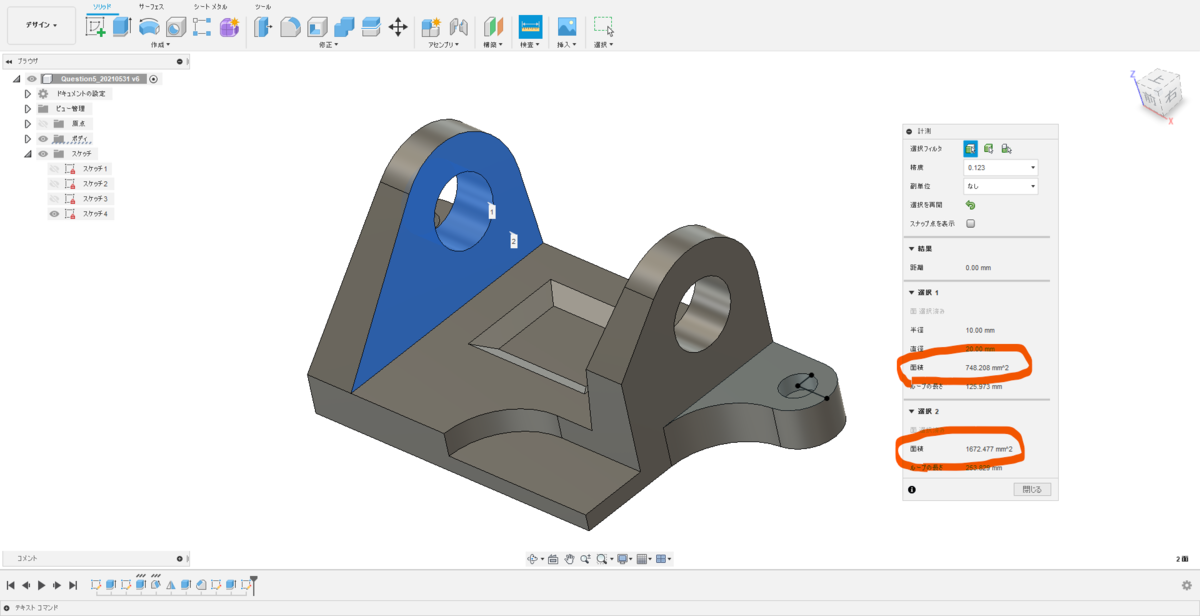The width and height of the screenshot is (1200, 616).
Task: Select the Extrude tool icon
Action: 122,27
